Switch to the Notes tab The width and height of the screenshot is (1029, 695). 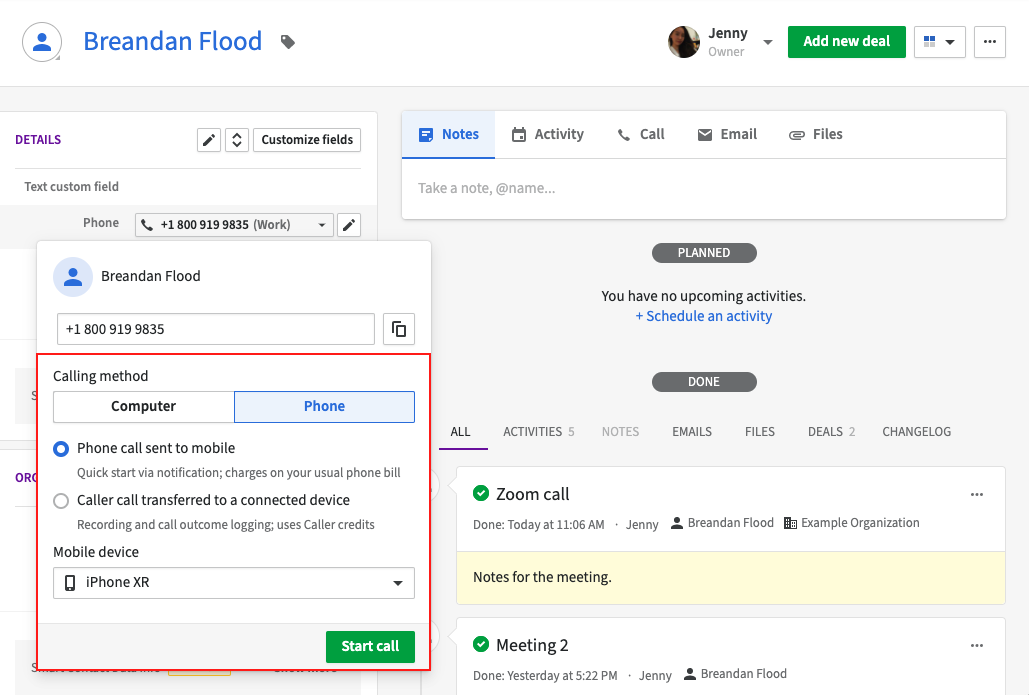coord(448,135)
